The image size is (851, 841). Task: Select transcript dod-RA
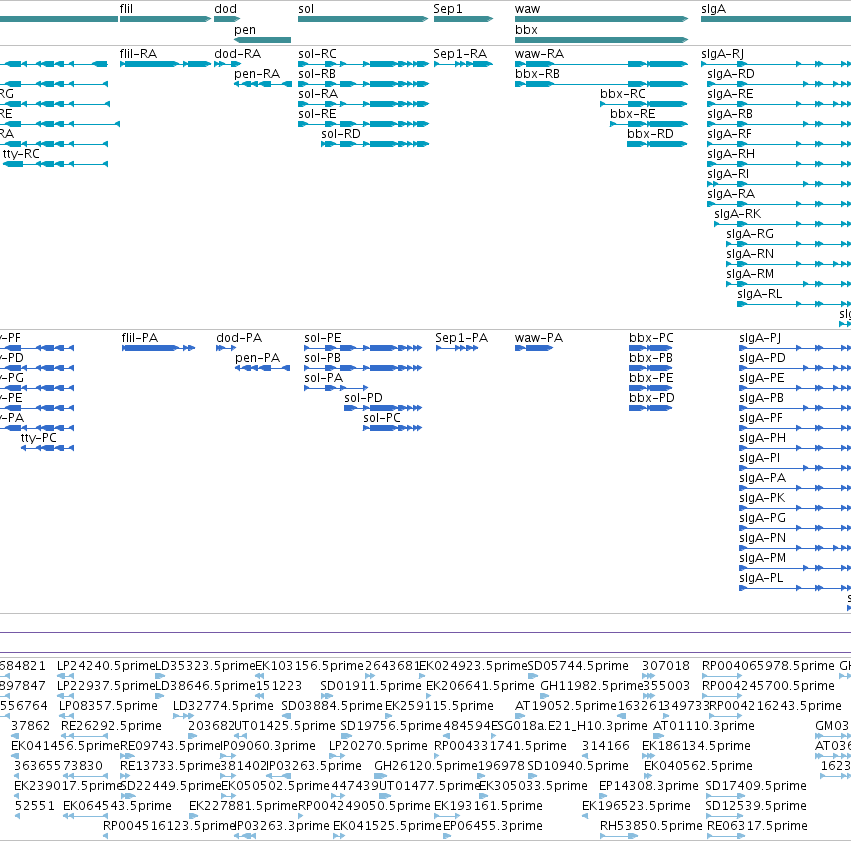click(227, 64)
